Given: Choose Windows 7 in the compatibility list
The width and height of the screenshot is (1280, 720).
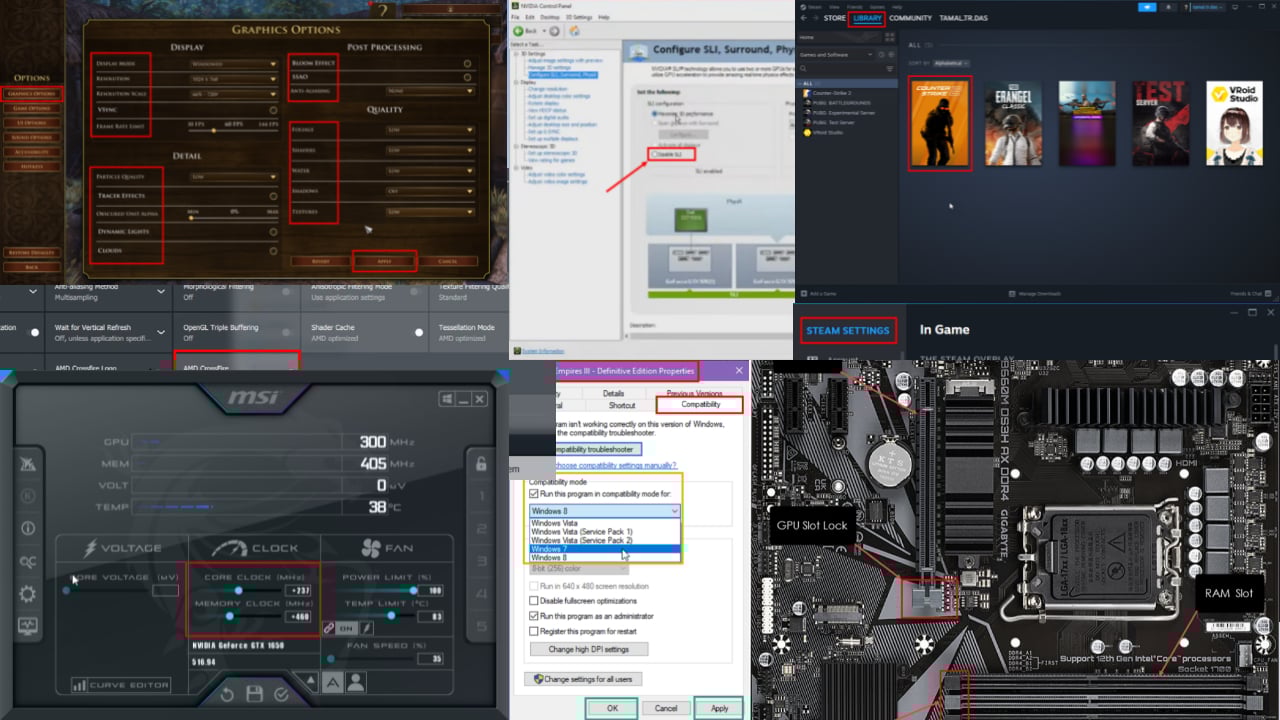Looking at the screenshot, I should click(604, 549).
